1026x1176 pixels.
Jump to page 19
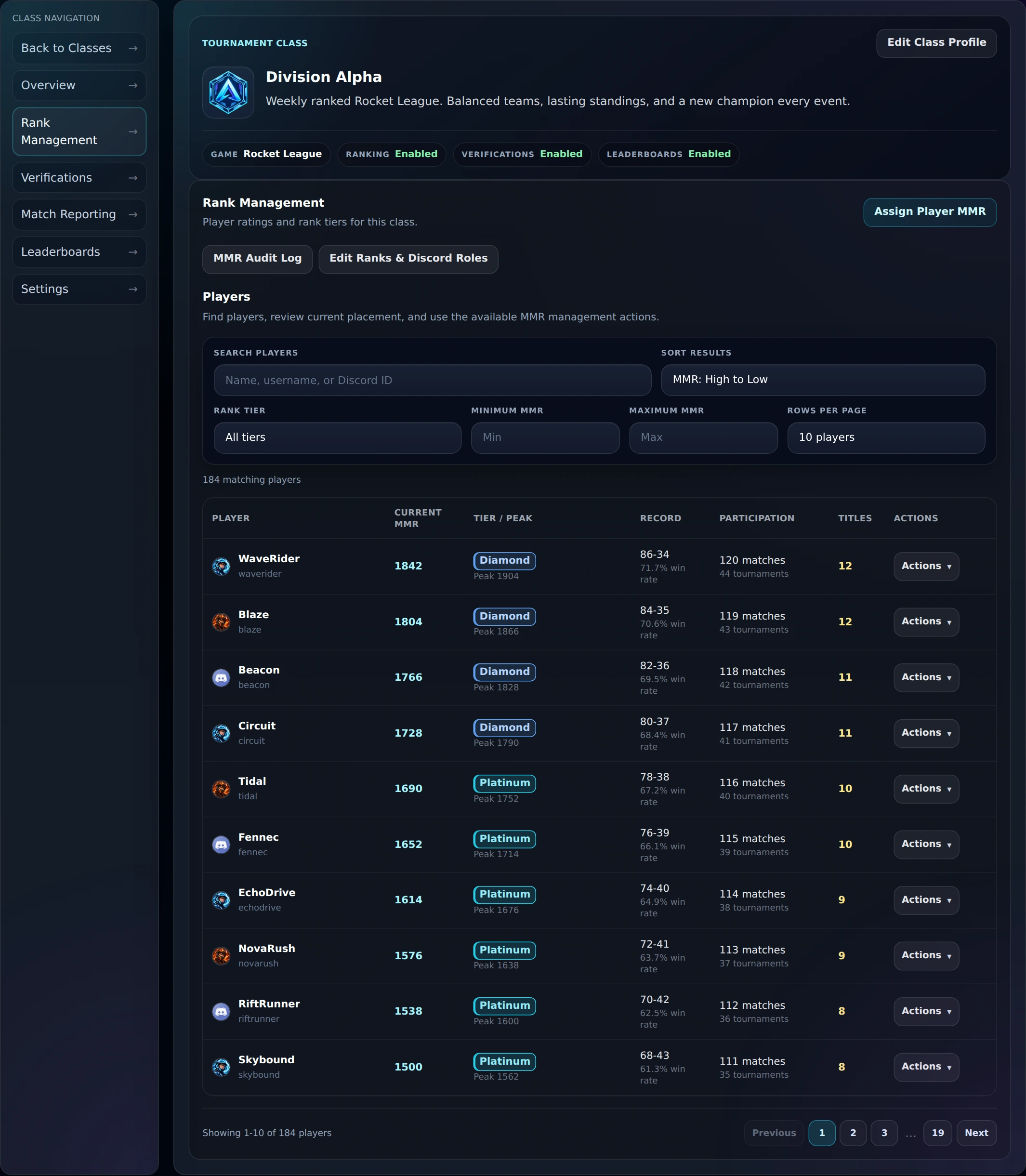(x=937, y=1133)
